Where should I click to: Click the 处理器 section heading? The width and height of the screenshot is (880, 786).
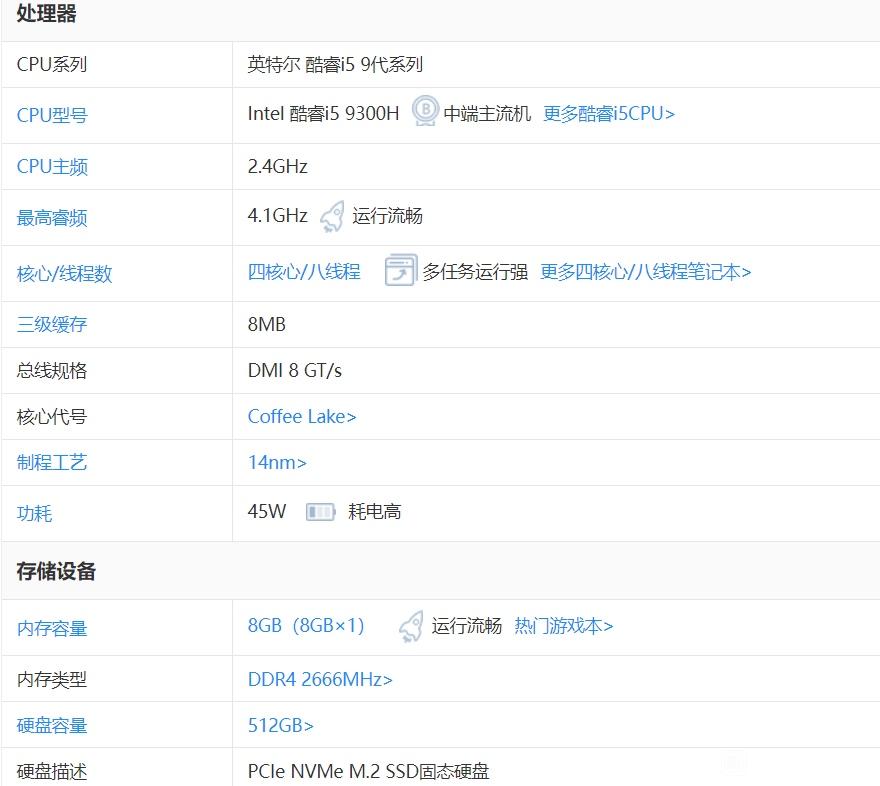47,13
